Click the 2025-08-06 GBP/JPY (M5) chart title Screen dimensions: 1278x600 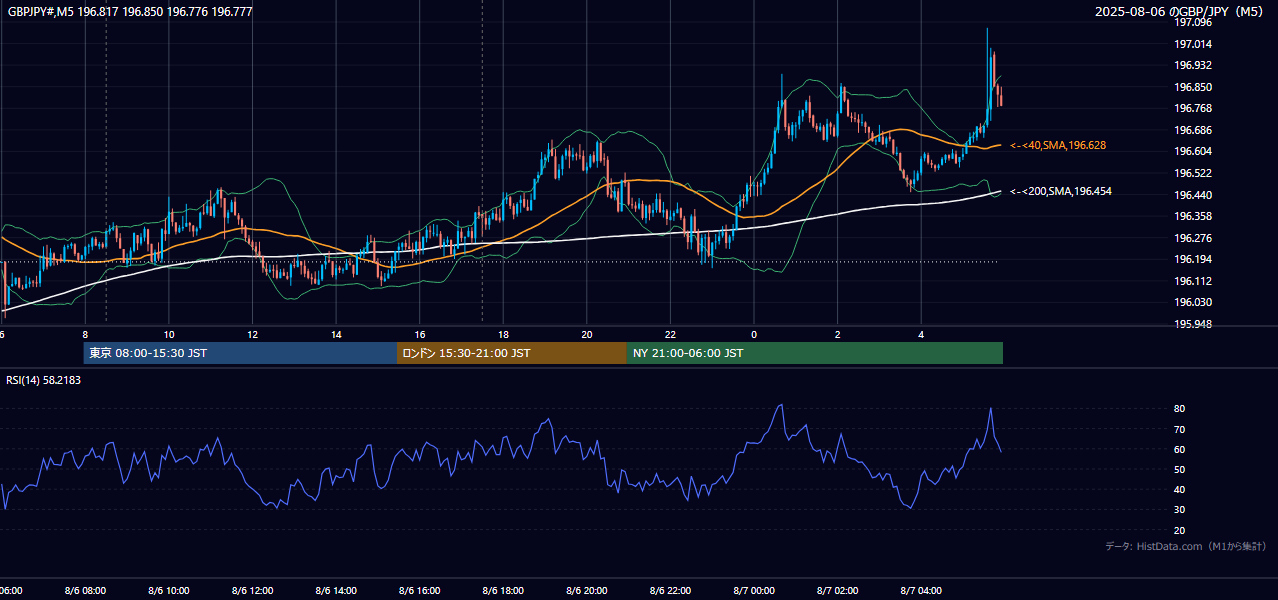pos(1180,12)
